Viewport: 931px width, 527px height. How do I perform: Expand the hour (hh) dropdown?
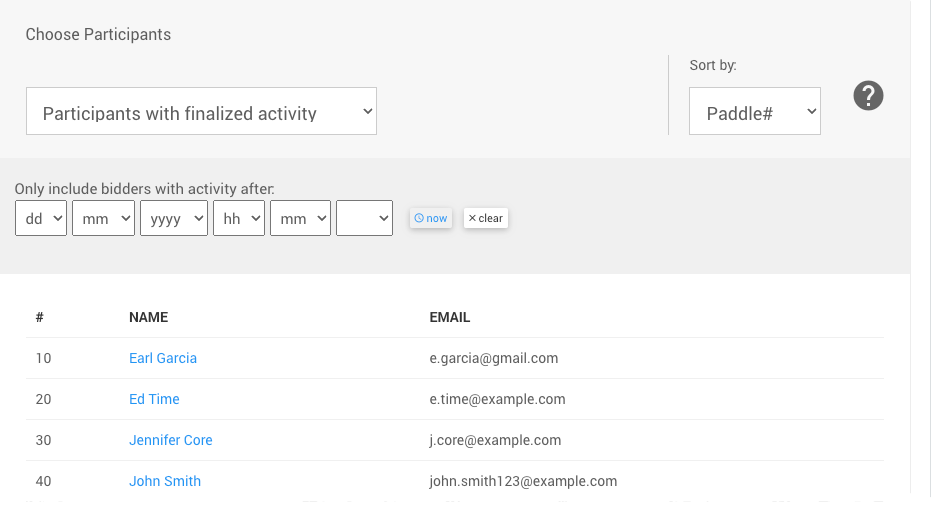tap(238, 218)
